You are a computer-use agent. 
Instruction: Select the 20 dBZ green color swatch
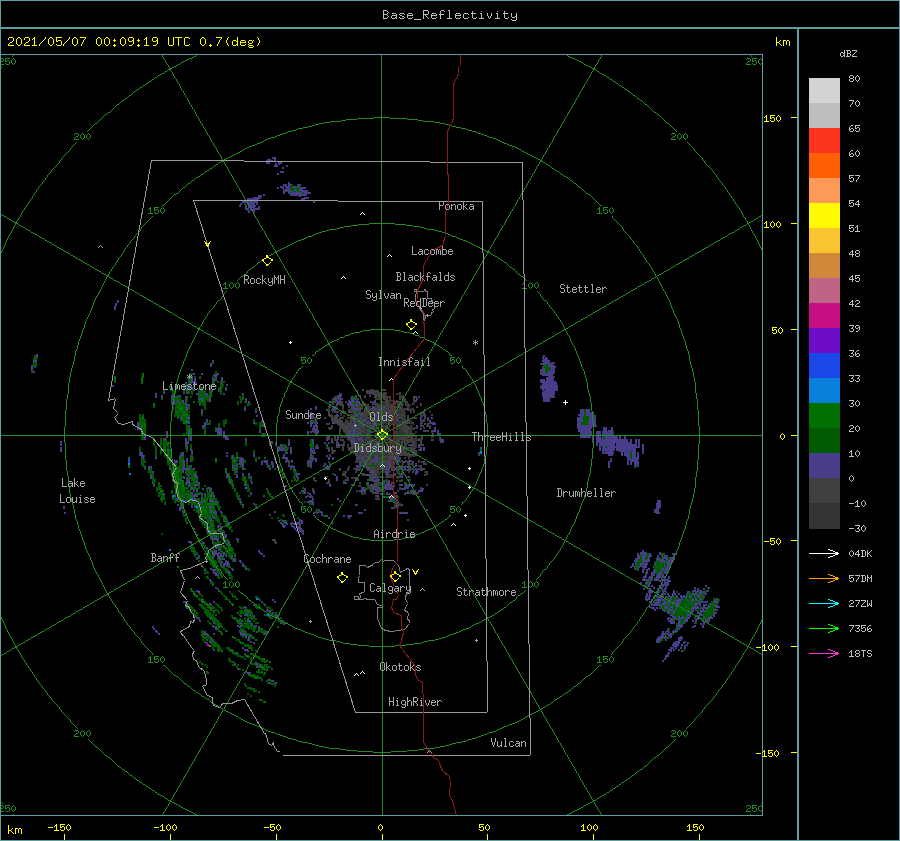(x=824, y=416)
